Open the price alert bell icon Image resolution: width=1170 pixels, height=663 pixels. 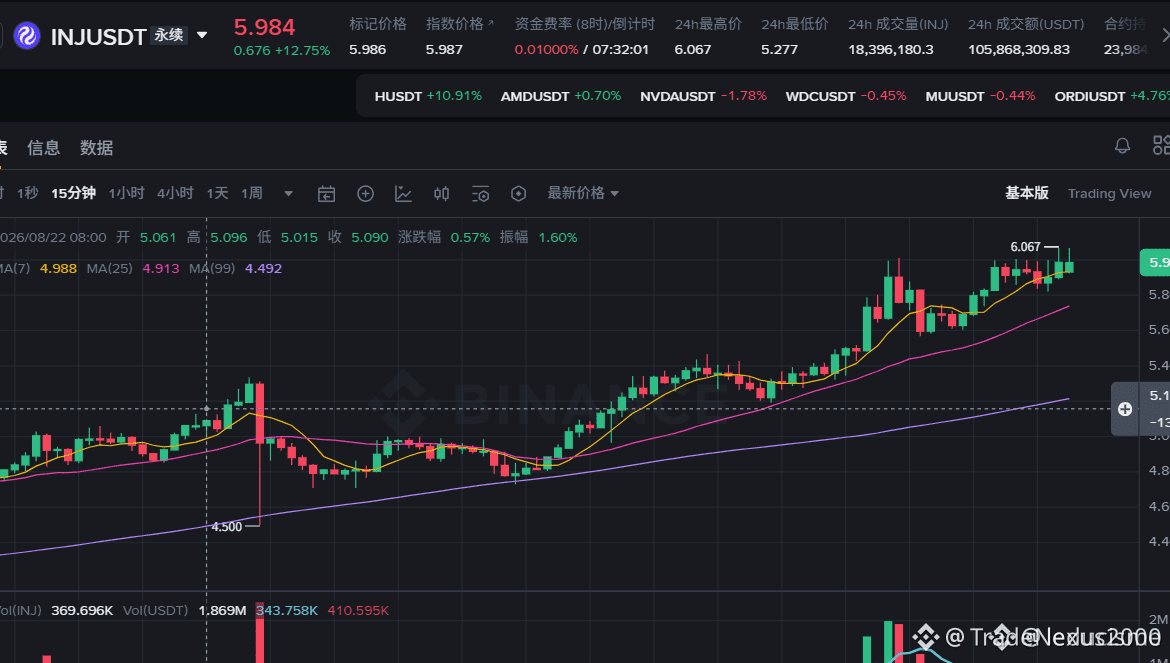(1122, 145)
